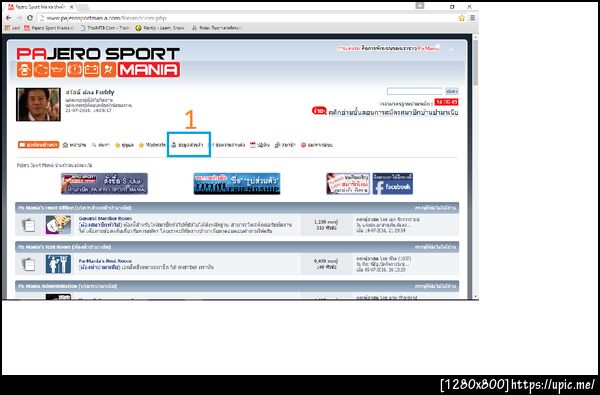Click the forum search text field
The image size is (600, 395).
click(415, 91)
